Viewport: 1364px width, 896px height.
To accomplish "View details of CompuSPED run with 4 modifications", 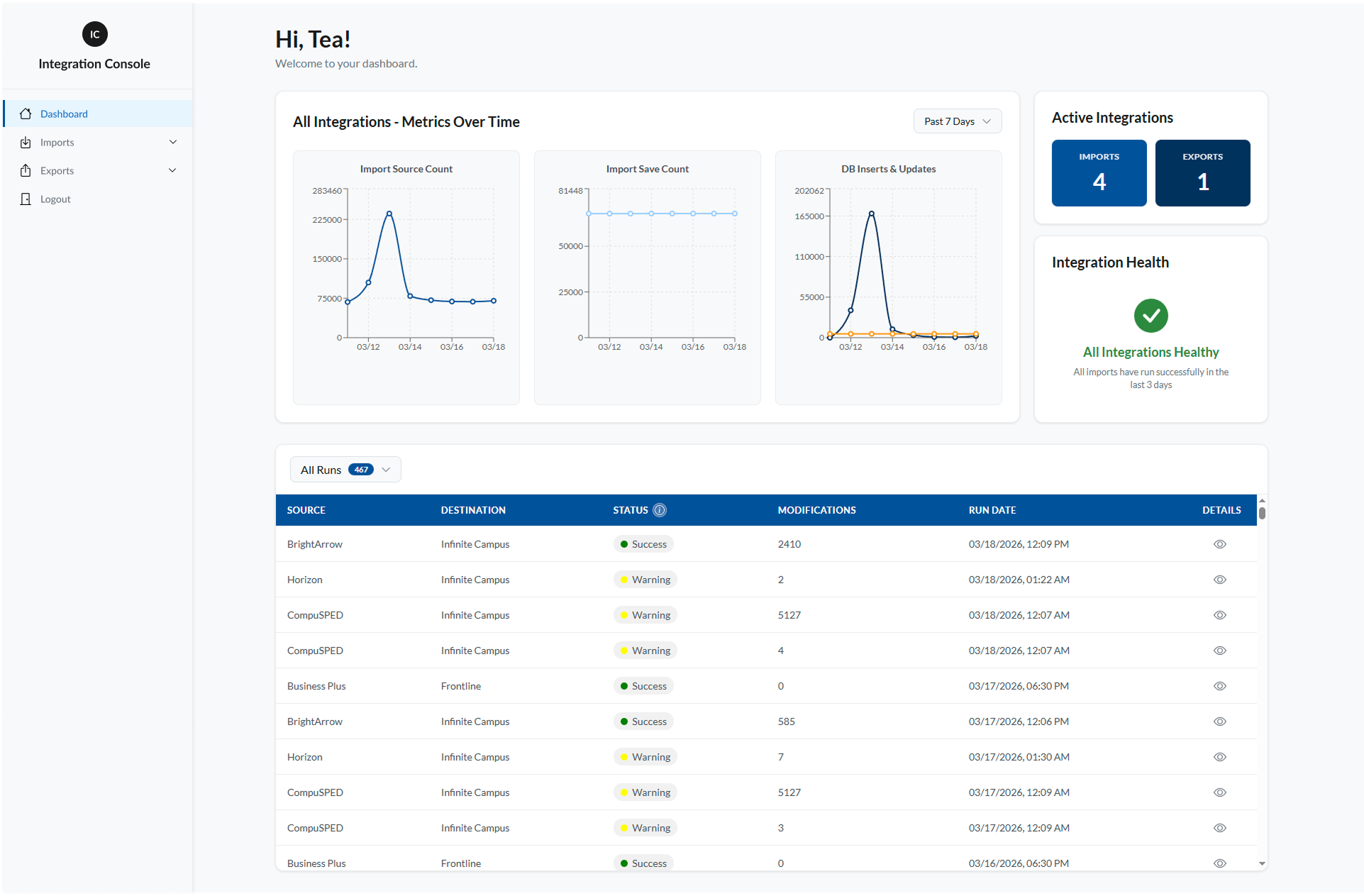I will pos(1219,651).
